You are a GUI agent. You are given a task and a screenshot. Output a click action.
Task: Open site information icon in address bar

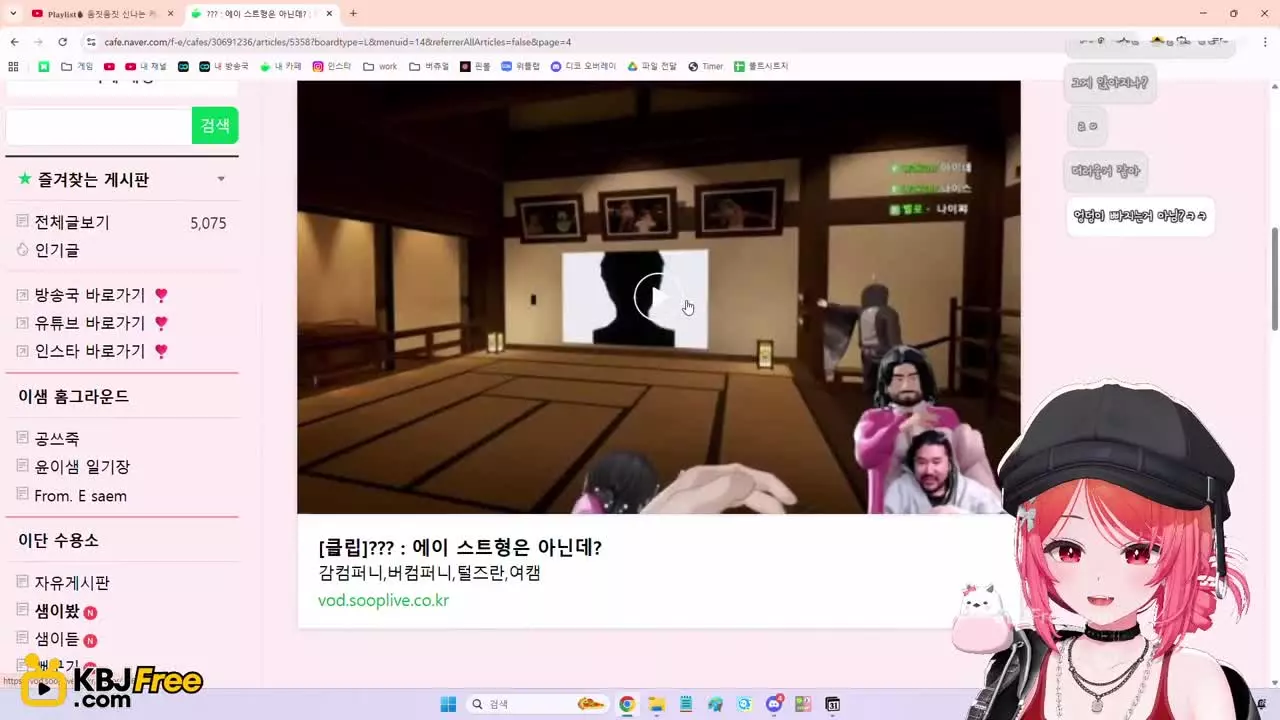91,42
